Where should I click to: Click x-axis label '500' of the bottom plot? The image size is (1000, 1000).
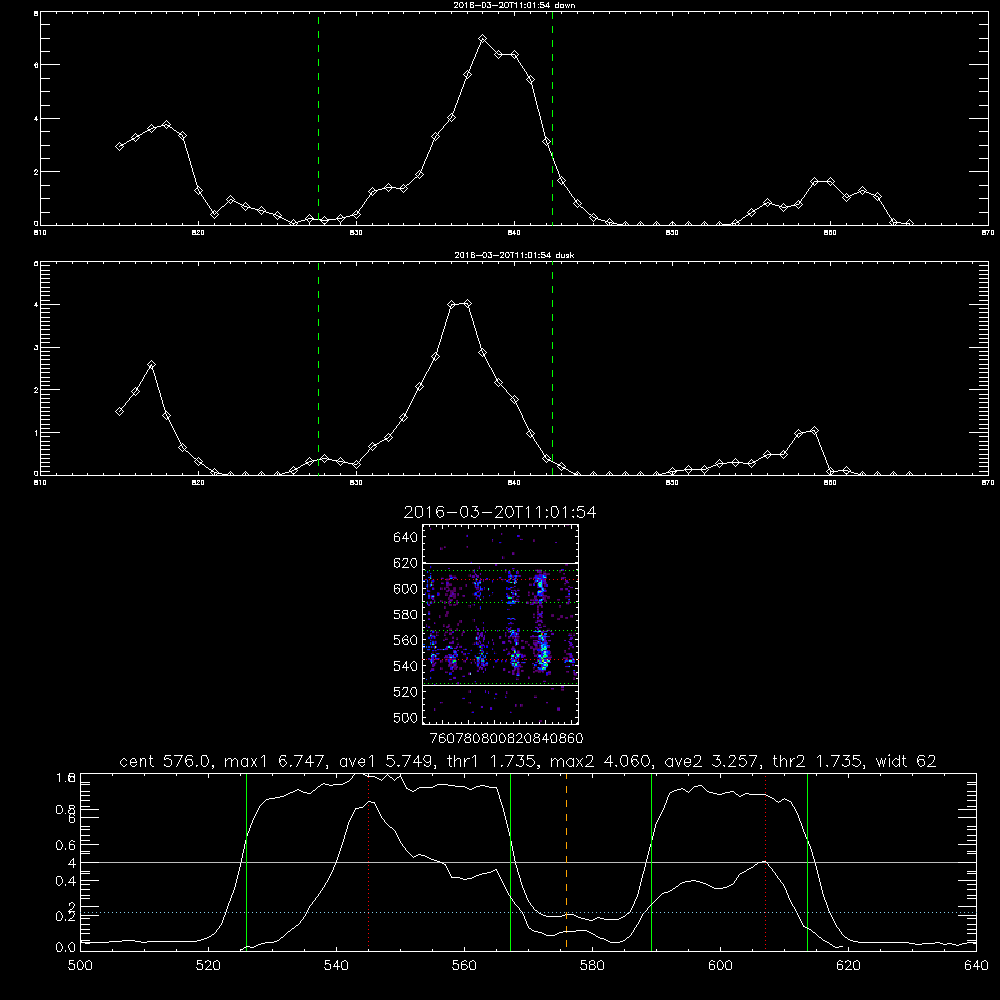pos(80,966)
